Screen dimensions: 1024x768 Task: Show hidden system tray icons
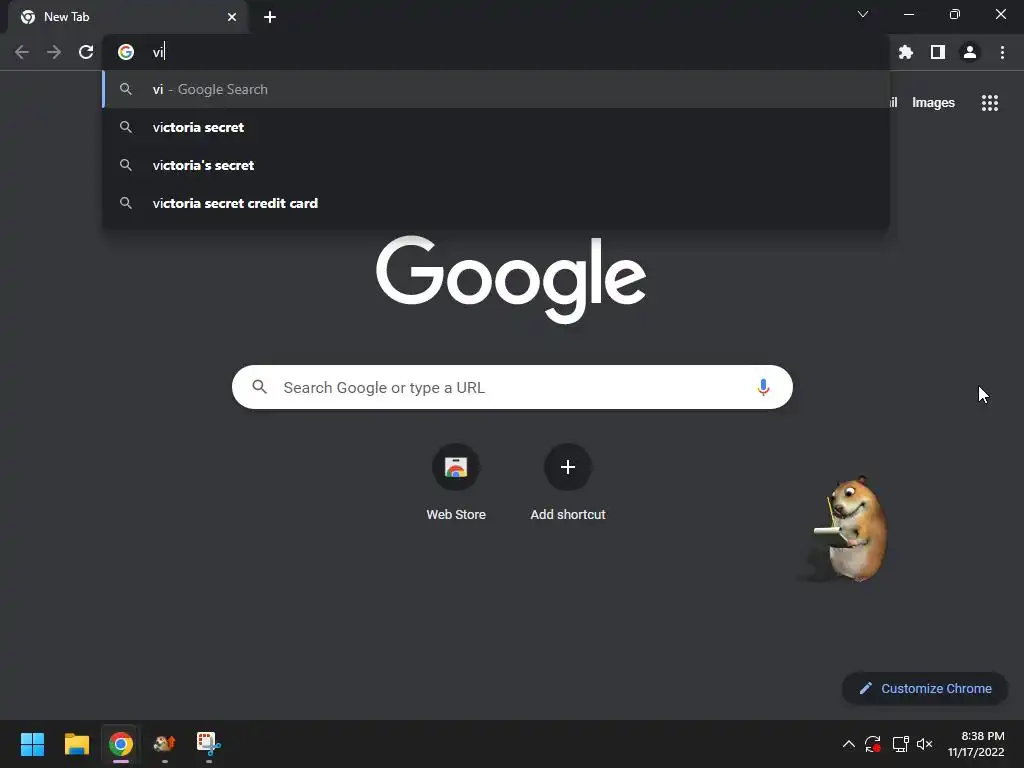coord(848,744)
